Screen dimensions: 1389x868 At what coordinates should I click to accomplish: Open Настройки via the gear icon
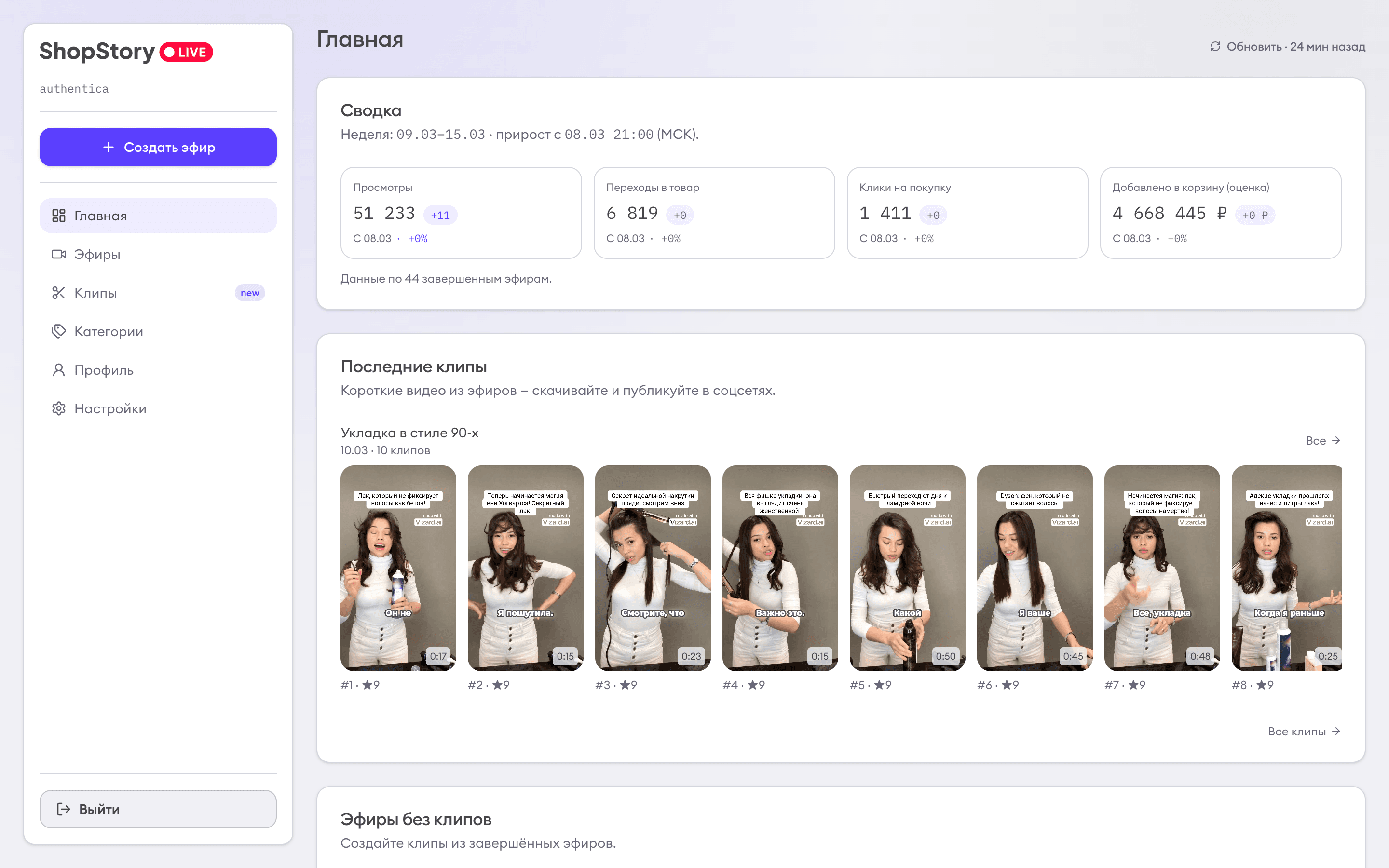[x=58, y=408]
